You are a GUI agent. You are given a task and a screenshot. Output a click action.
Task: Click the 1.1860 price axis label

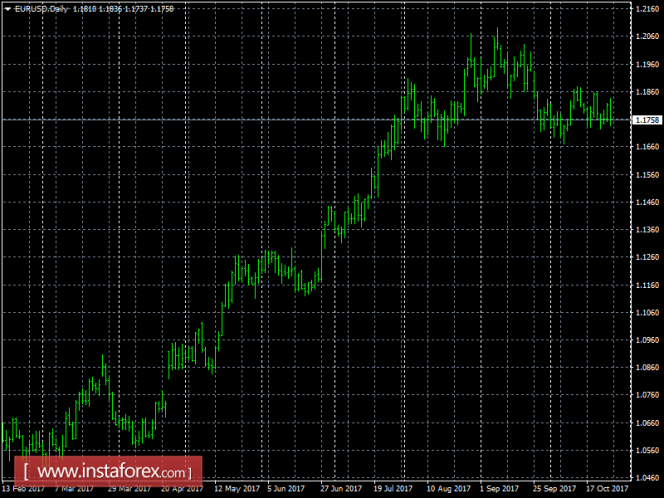tap(646, 92)
